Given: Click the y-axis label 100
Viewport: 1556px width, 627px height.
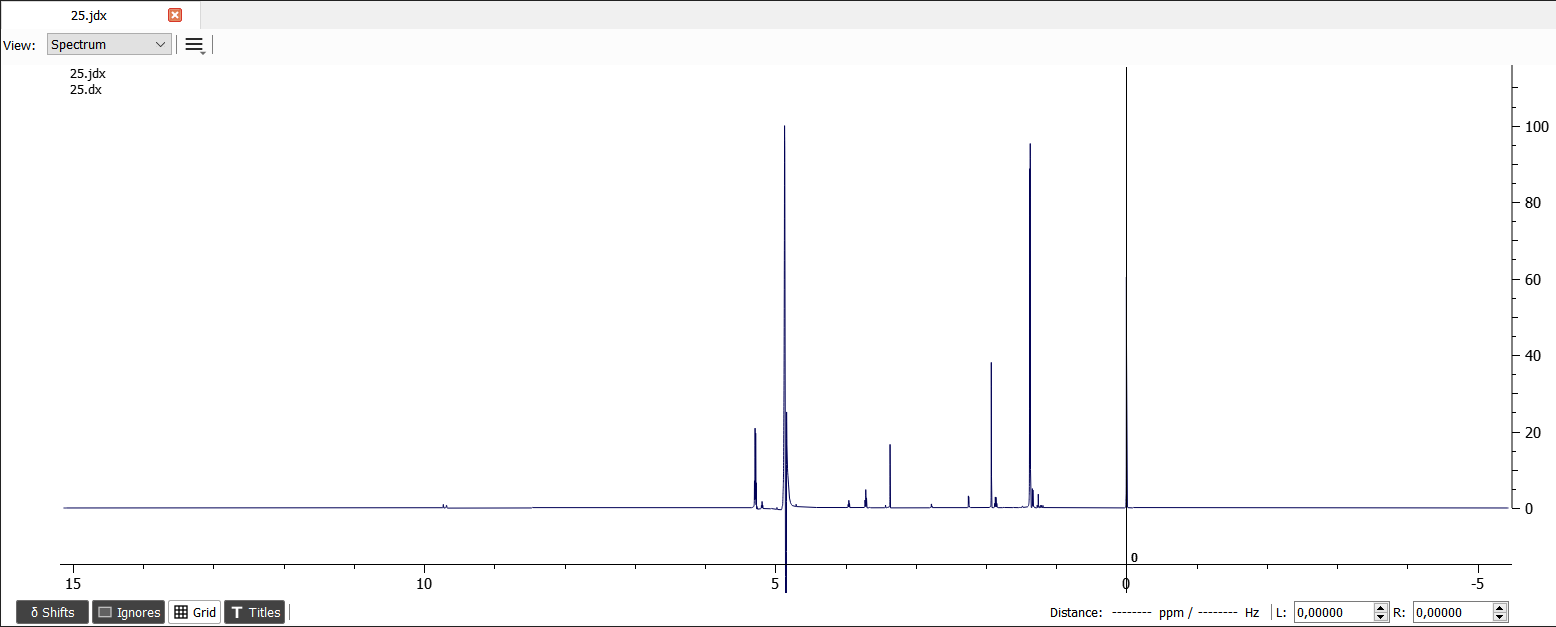Looking at the screenshot, I should pos(1535,127).
